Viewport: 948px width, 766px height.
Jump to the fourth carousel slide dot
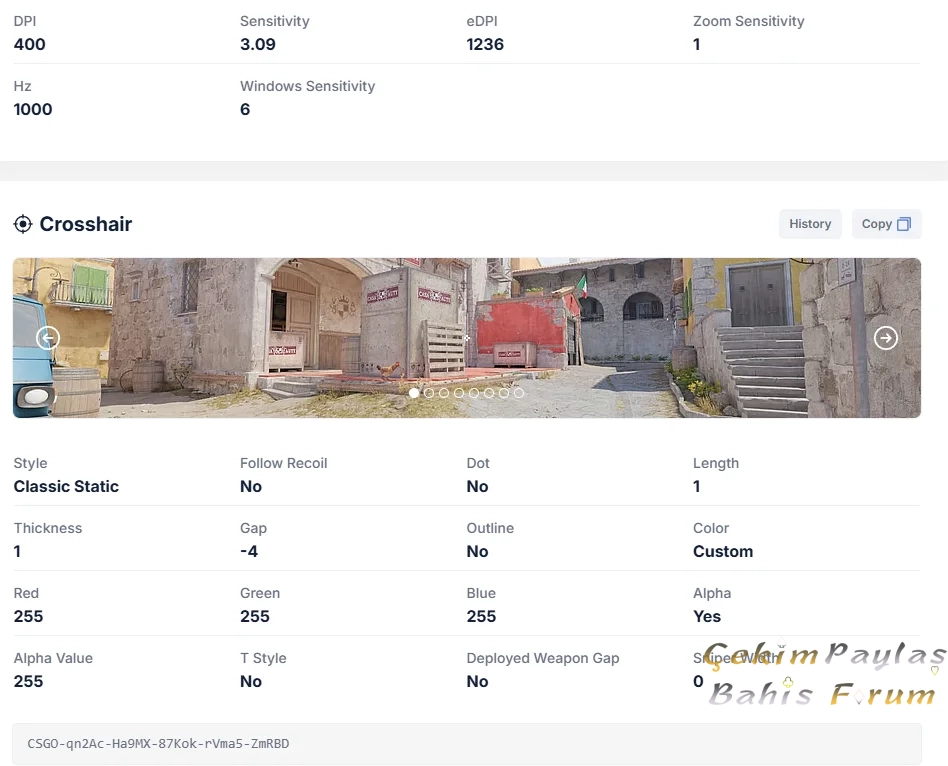pos(459,393)
